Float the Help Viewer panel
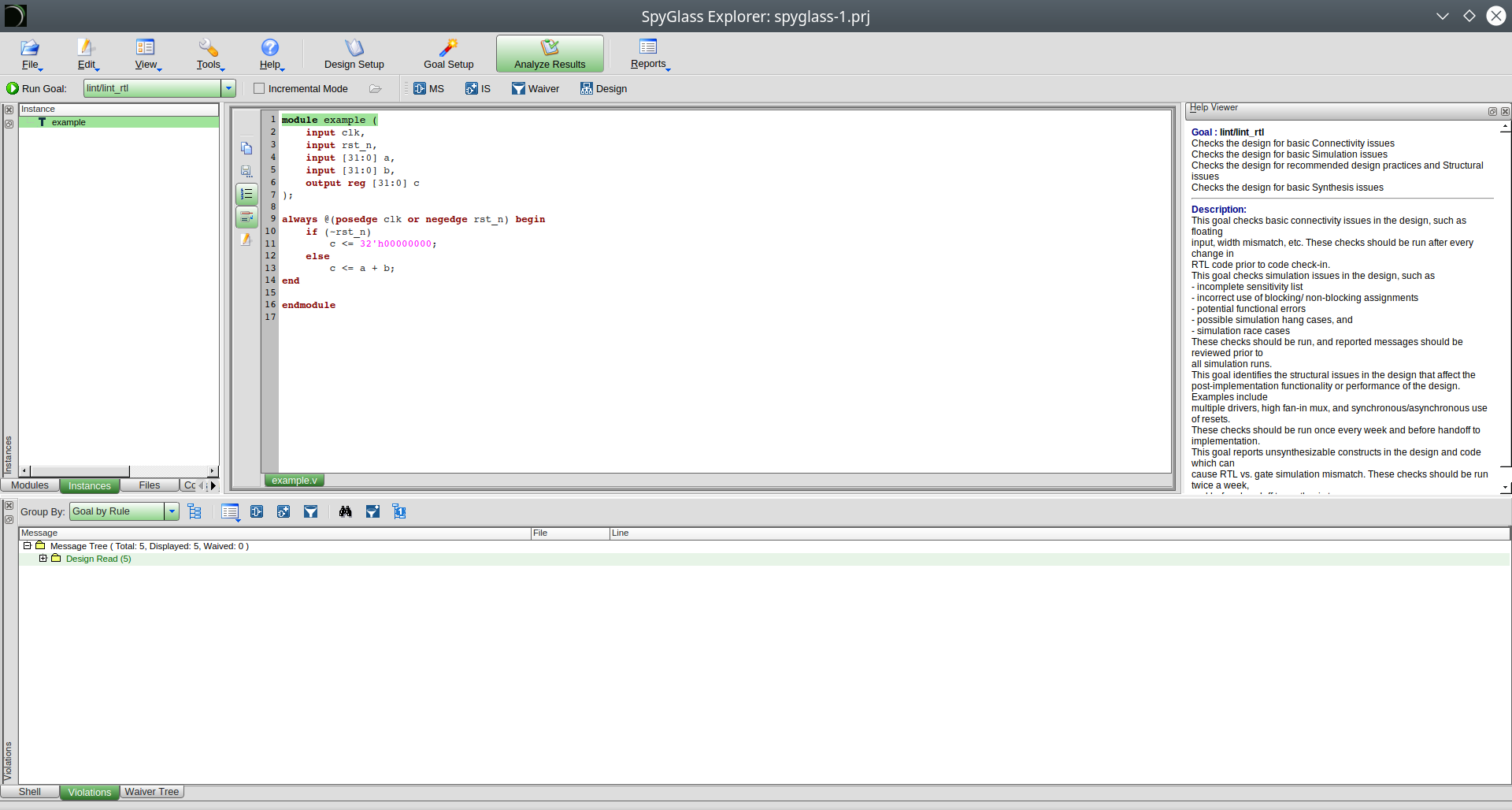Viewport: 1512px width, 810px height. click(1492, 112)
